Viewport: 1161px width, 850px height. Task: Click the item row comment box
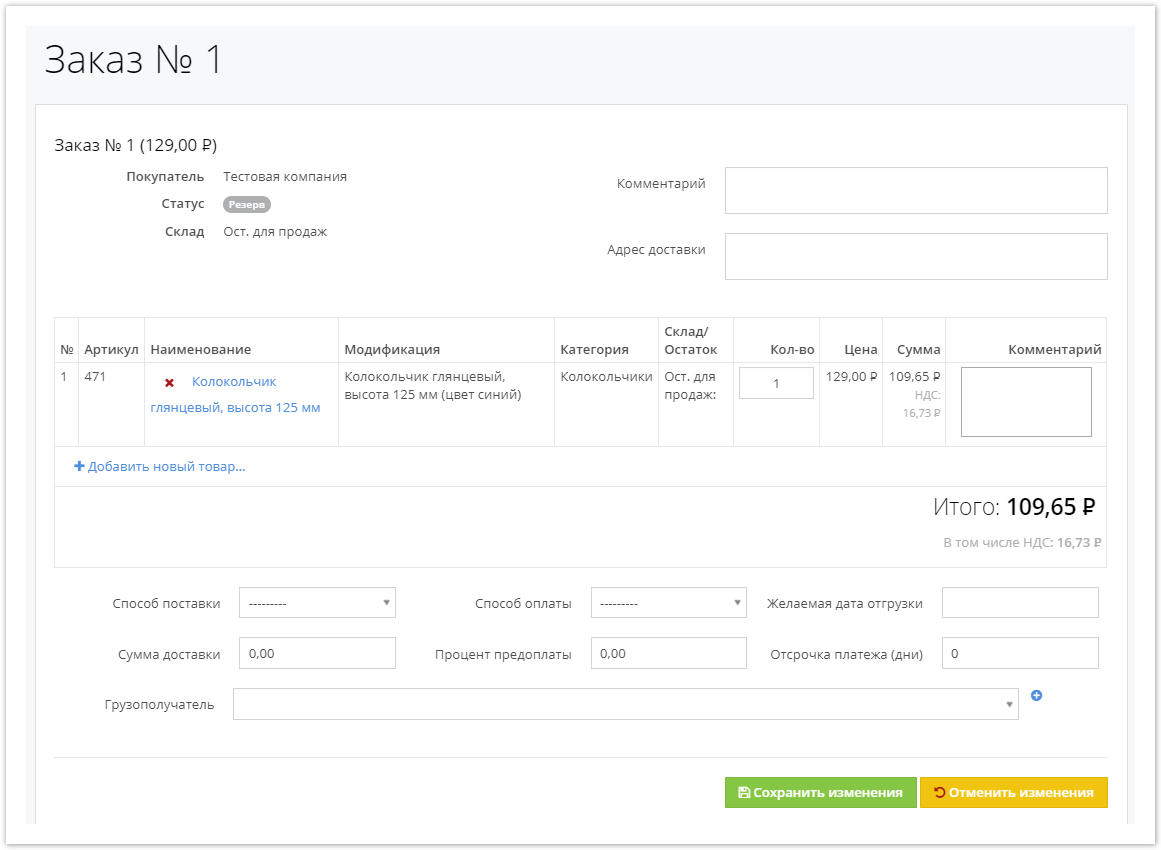click(1026, 402)
